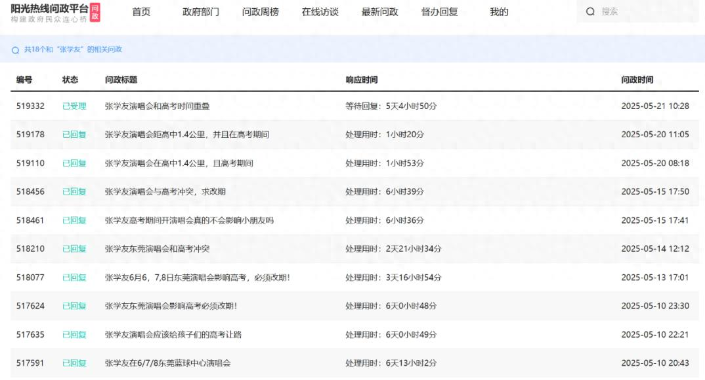Click the date 2025-05-20 08:18

655,163
